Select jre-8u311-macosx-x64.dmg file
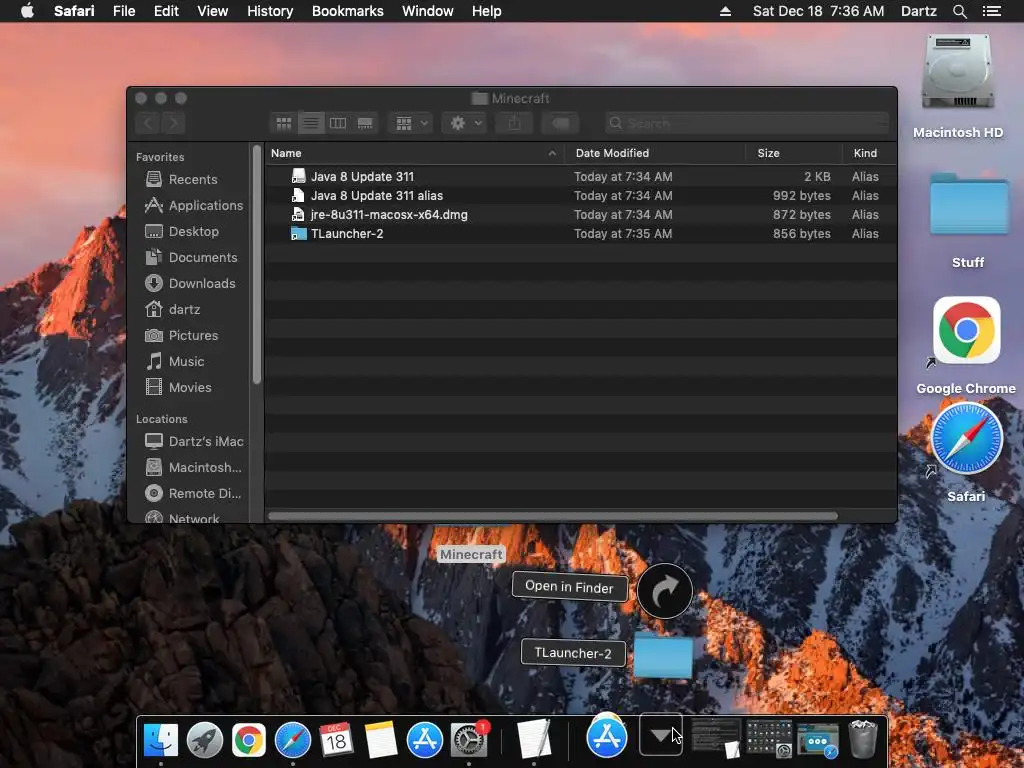The image size is (1024, 768). point(581,214)
